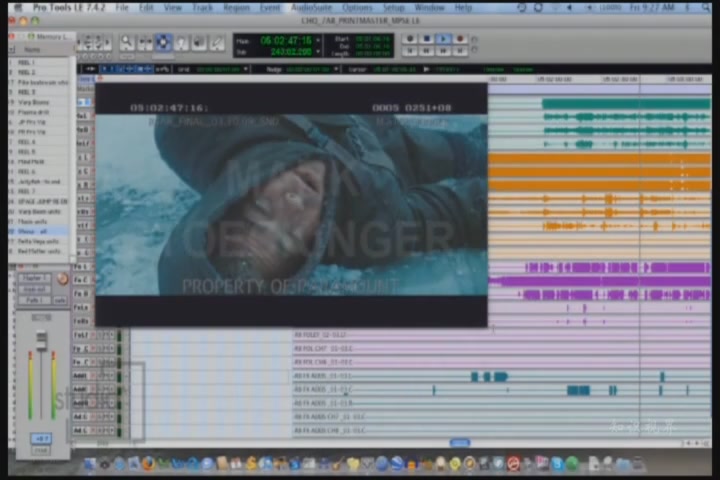
Task: Click the transport Fast Forward button
Action: click(x=443, y=51)
